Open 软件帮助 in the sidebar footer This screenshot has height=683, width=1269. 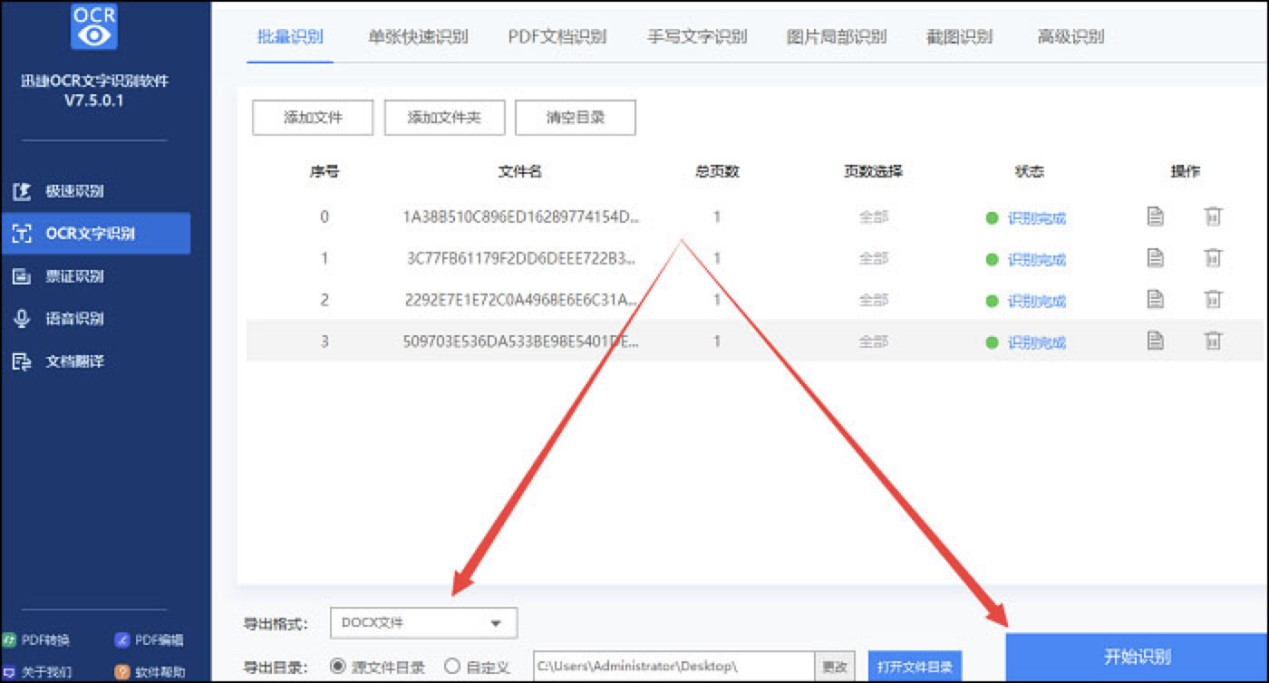pyautogui.click(x=149, y=672)
